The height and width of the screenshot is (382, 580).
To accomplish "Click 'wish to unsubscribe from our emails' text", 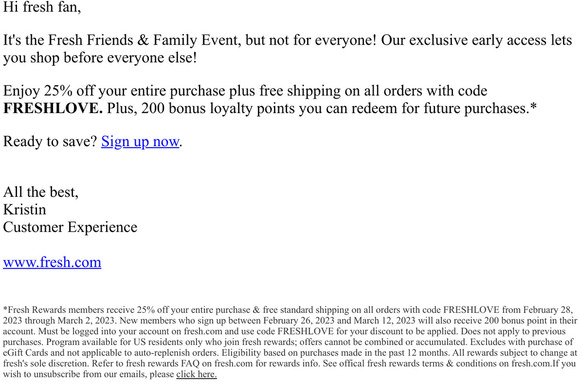I will click(74, 374).
